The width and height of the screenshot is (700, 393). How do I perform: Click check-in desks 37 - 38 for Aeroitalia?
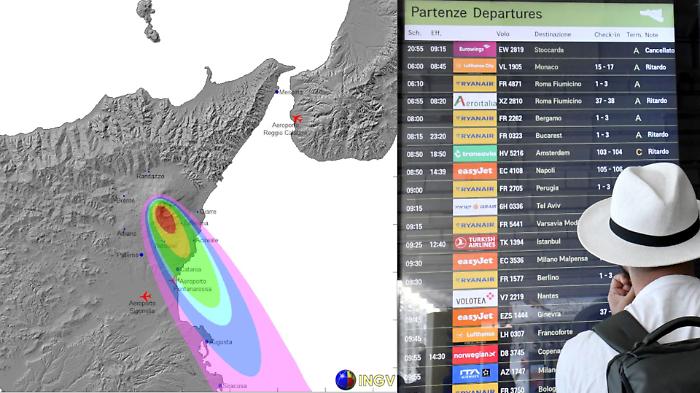(x=605, y=101)
